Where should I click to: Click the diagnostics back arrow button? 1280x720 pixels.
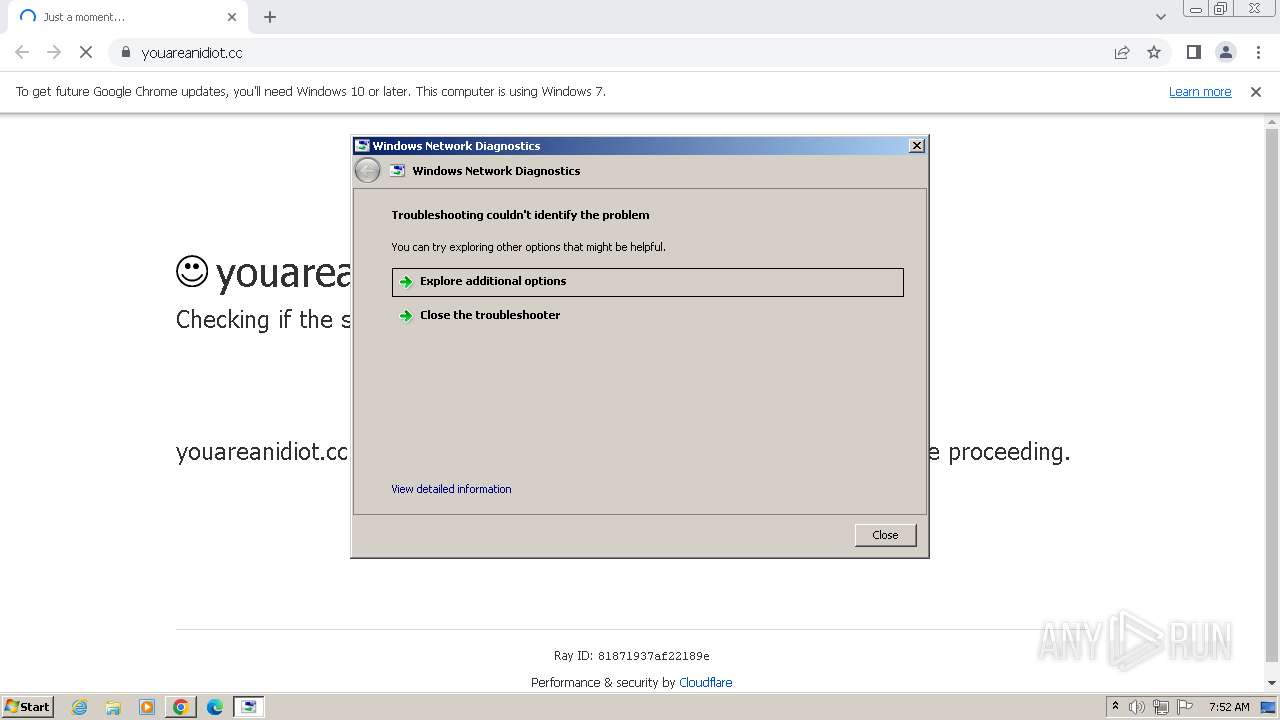coord(367,171)
